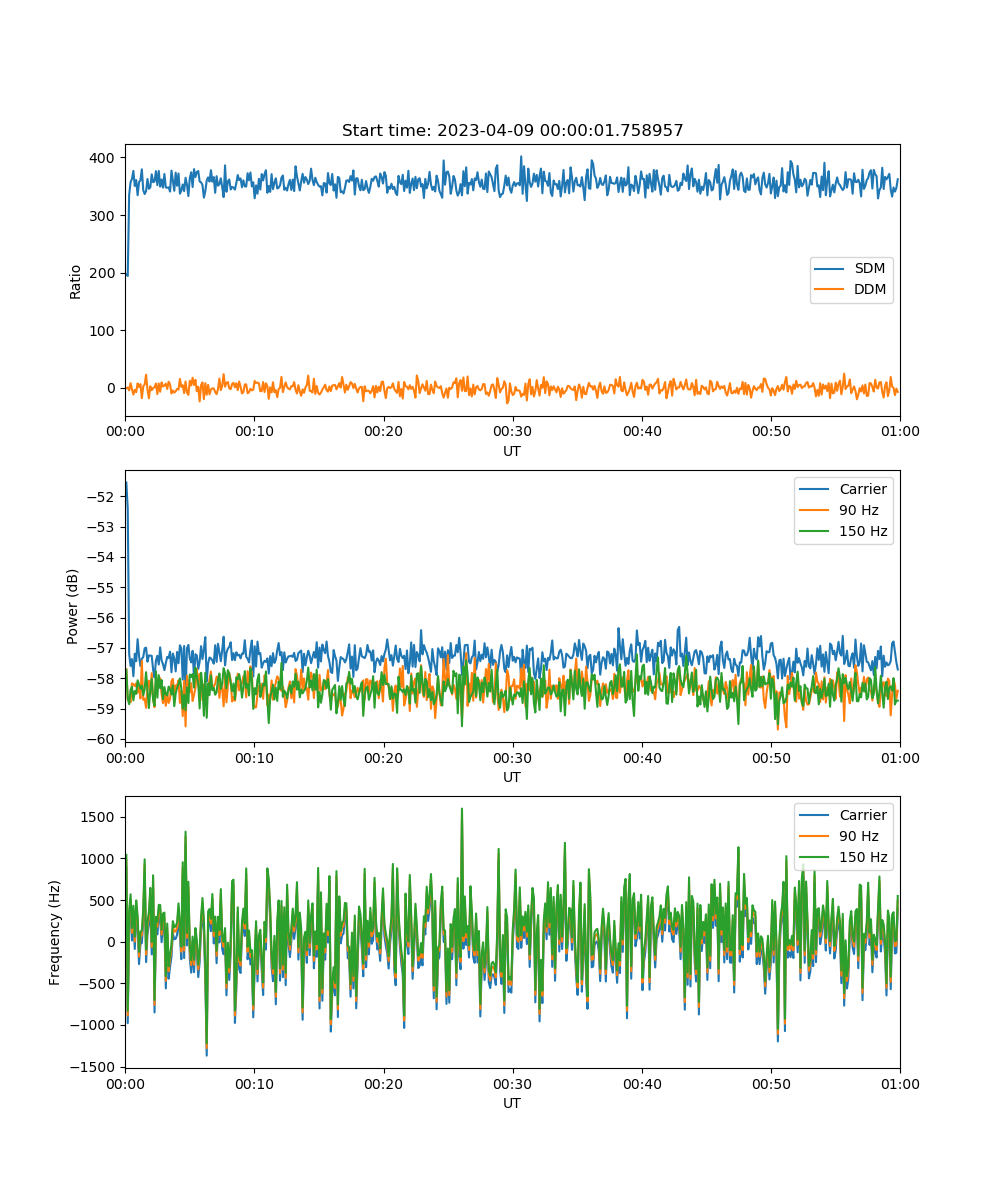Click the 'Ratio' y-axis label
Viewport: 1000px width, 1200px height.
(x=76, y=281)
